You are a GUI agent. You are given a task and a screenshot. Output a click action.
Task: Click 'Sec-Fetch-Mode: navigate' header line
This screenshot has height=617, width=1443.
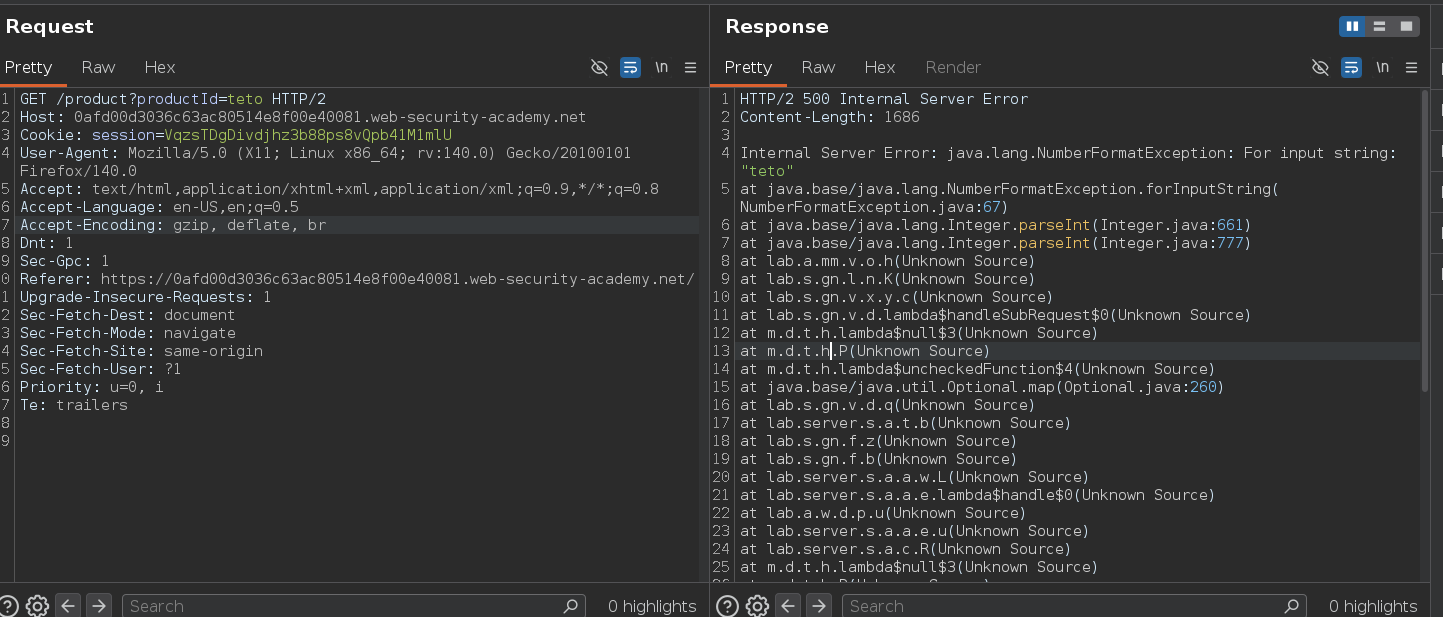click(x=128, y=333)
